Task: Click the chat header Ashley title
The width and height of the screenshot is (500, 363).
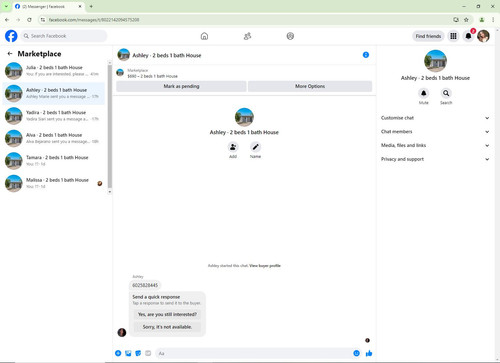Action: pyautogui.click(x=167, y=55)
